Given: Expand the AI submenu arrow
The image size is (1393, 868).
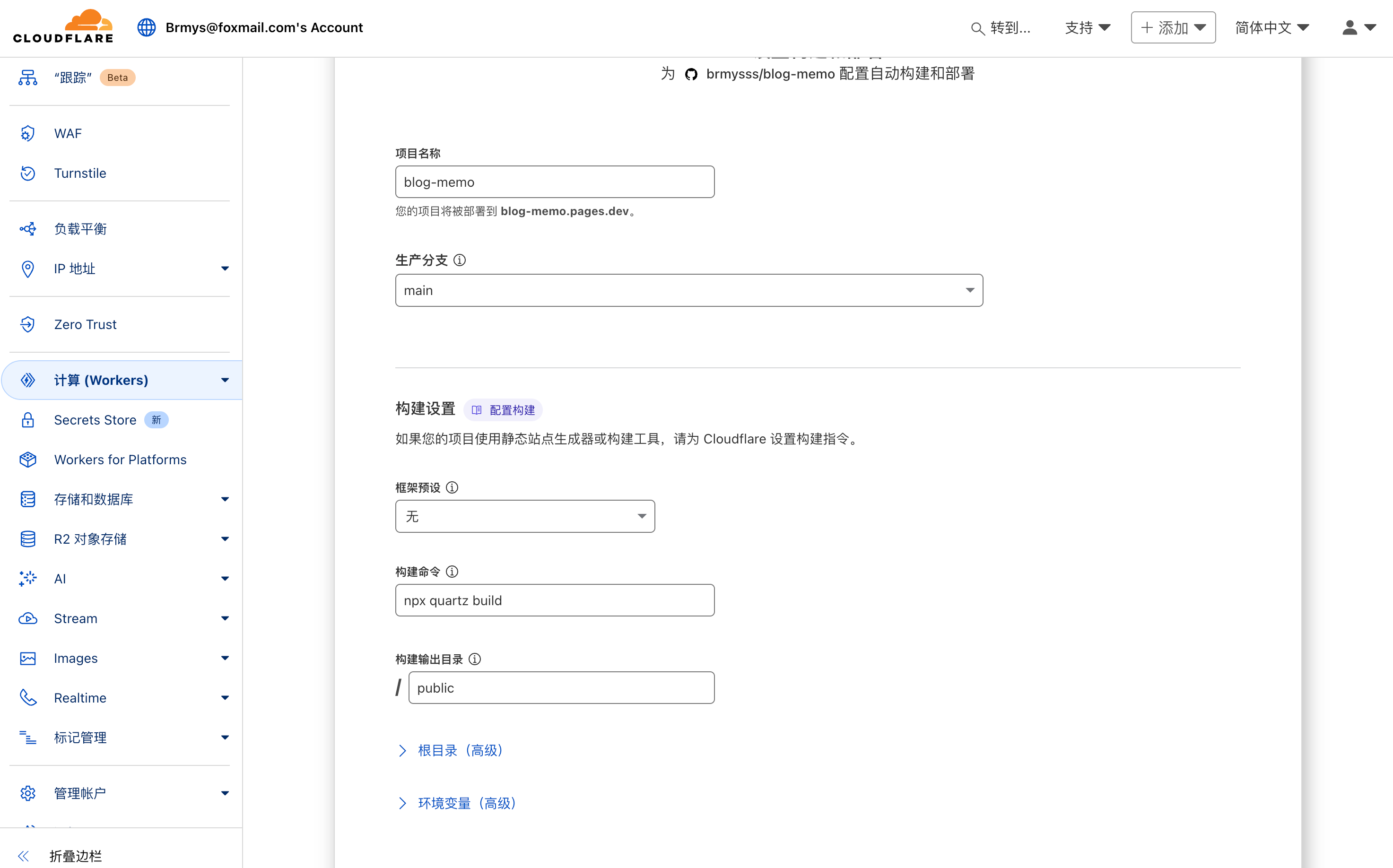Looking at the screenshot, I should pyautogui.click(x=225, y=579).
